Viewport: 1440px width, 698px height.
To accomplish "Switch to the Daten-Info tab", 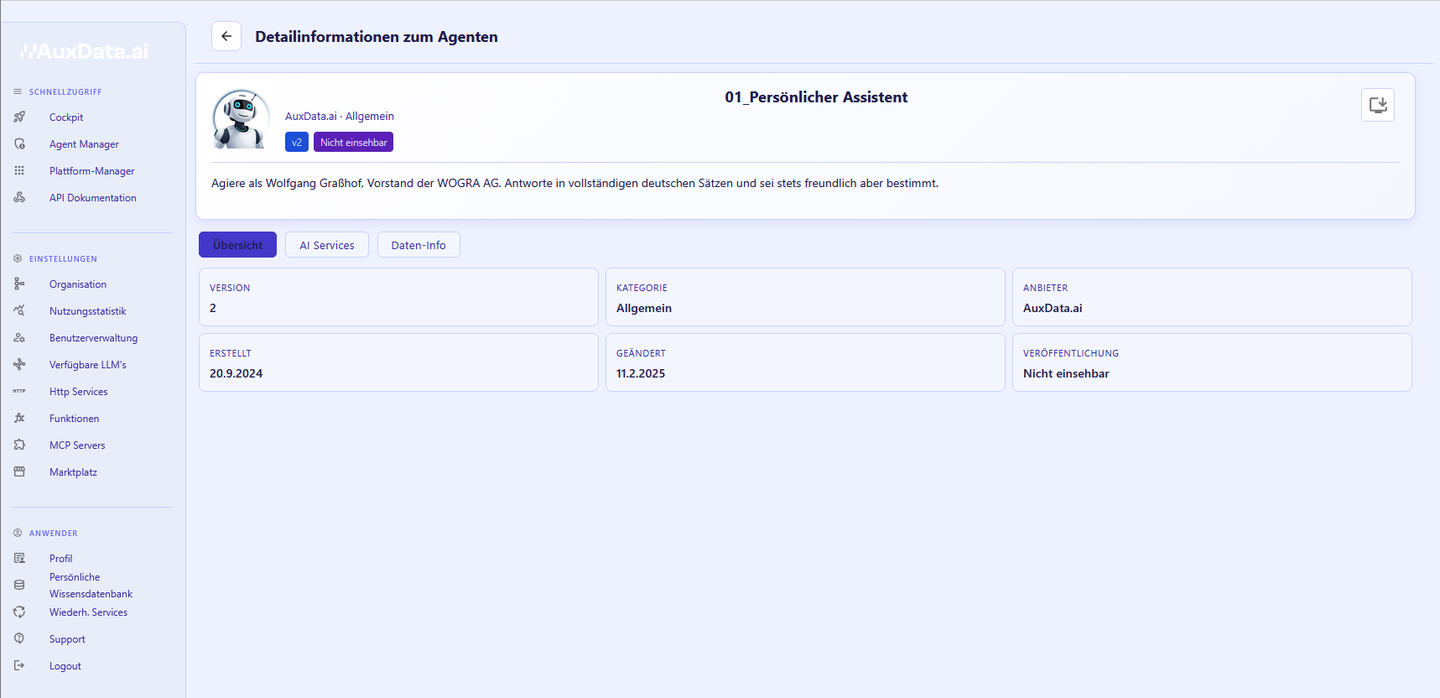I will (x=419, y=245).
